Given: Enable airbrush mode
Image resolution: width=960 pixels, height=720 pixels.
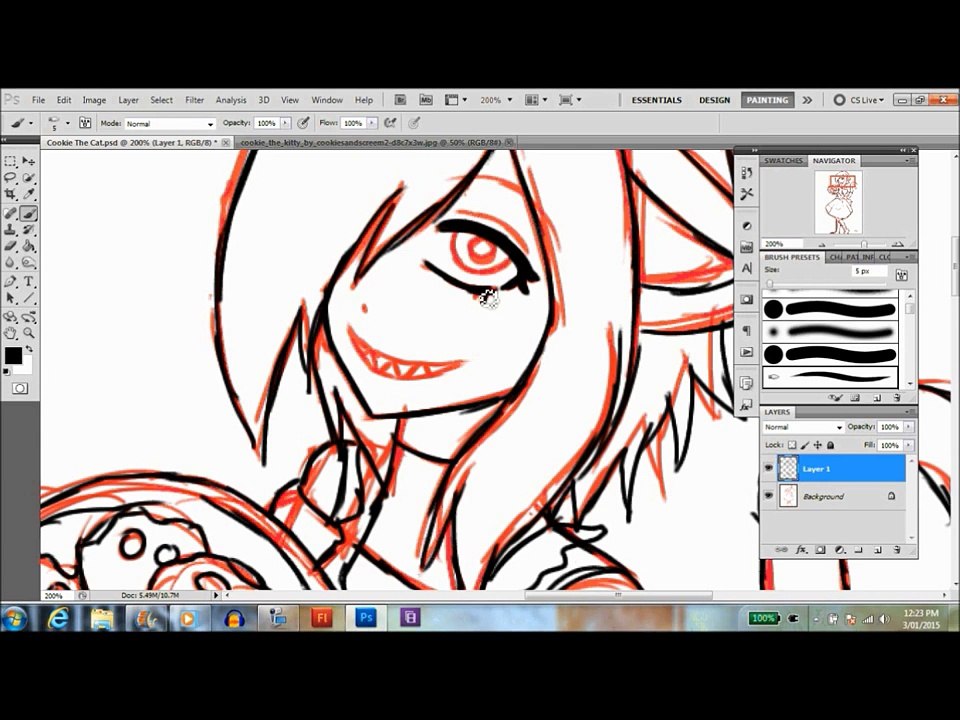Looking at the screenshot, I should pyautogui.click(x=390, y=123).
